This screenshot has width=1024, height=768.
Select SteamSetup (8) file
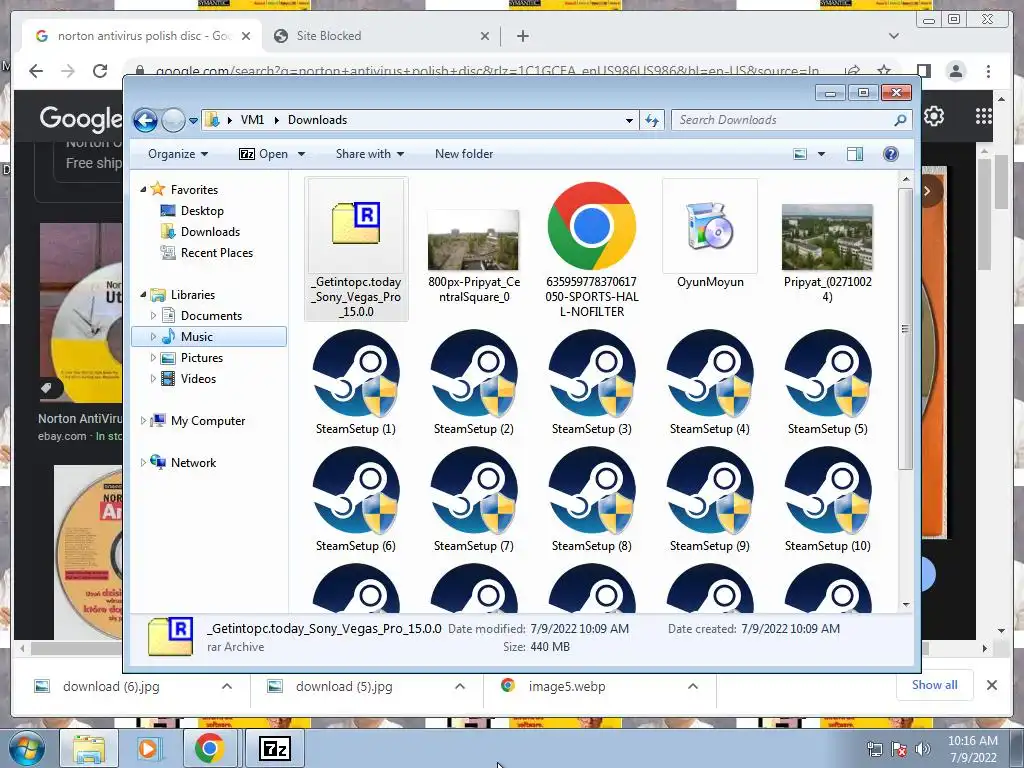[x=592, y=500]
